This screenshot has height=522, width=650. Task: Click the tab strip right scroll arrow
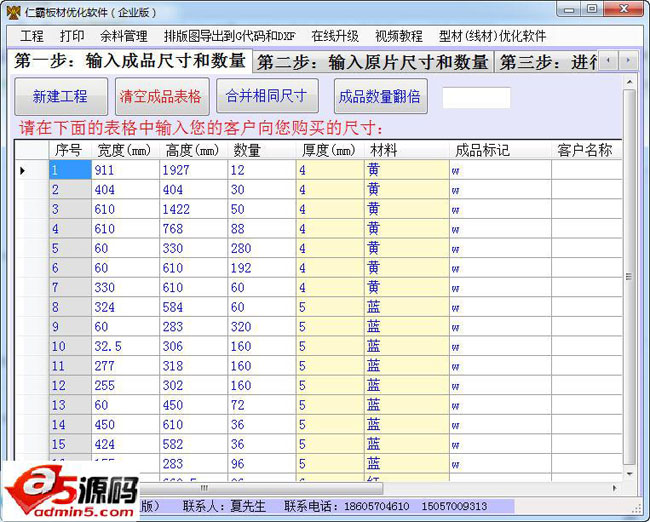click(x=628, y=61)
